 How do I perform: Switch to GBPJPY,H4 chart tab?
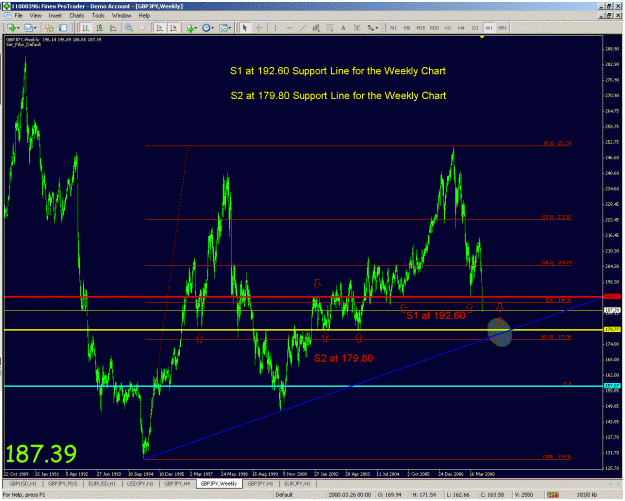(177, 483)
